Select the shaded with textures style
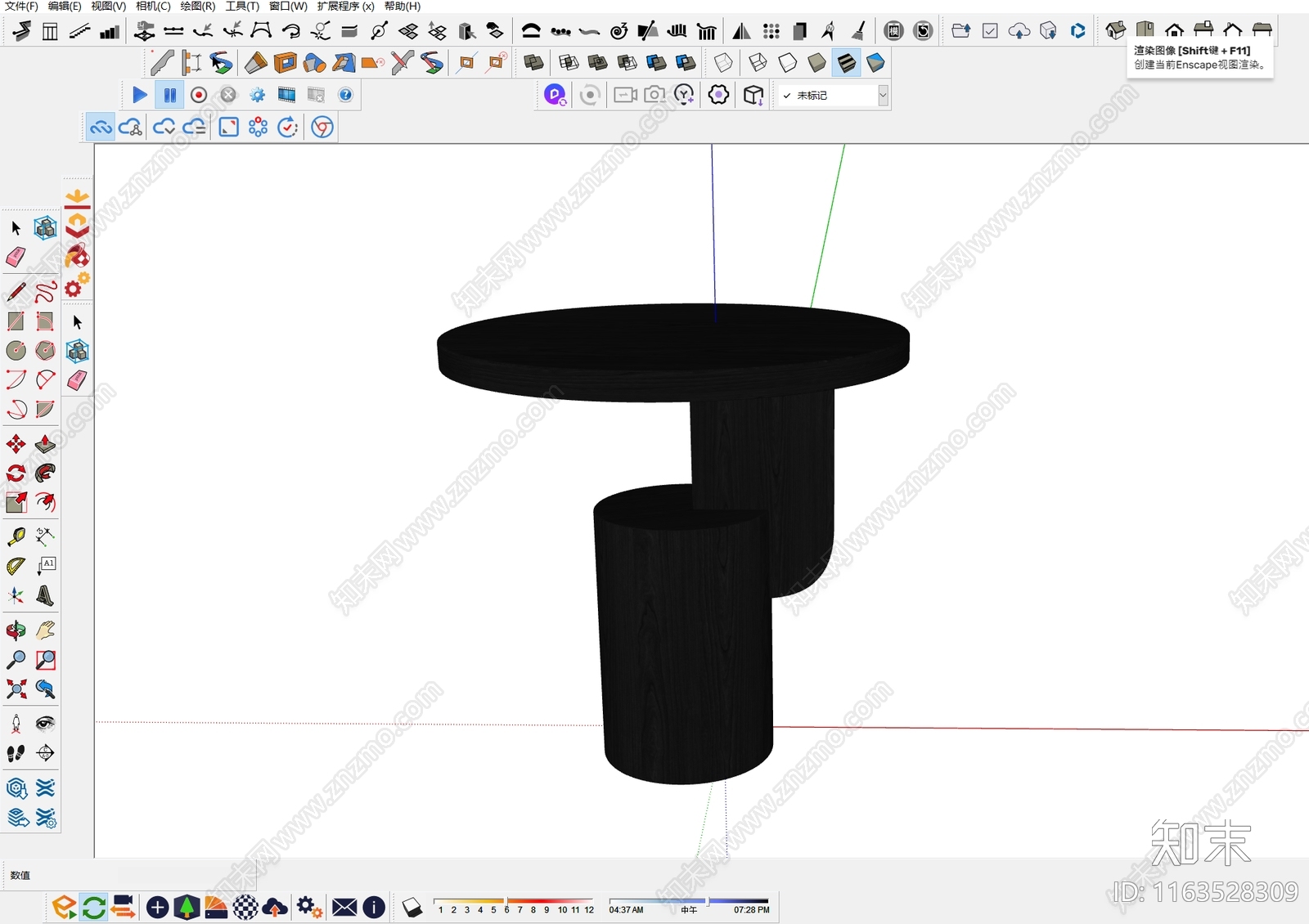Screen dimensions: 1309x924 846,62
